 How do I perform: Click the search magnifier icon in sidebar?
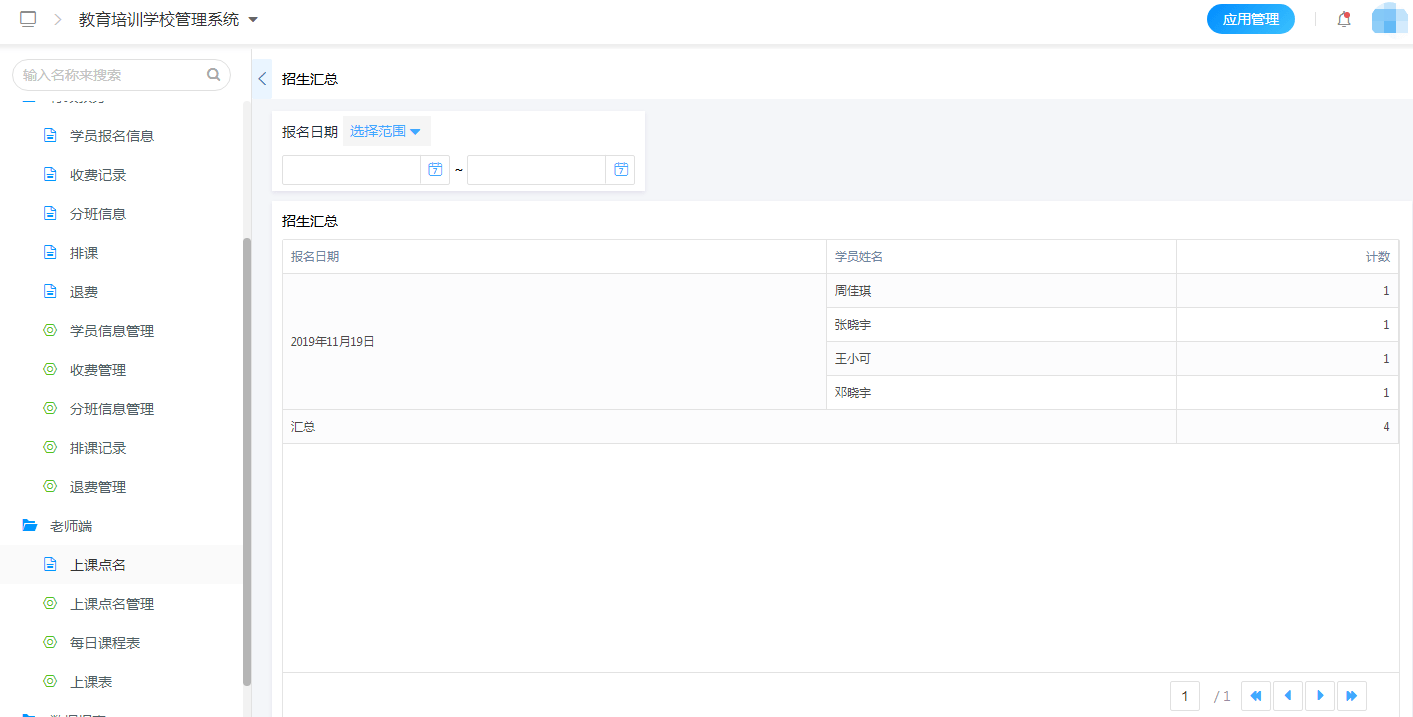click(x=213, y=74)
